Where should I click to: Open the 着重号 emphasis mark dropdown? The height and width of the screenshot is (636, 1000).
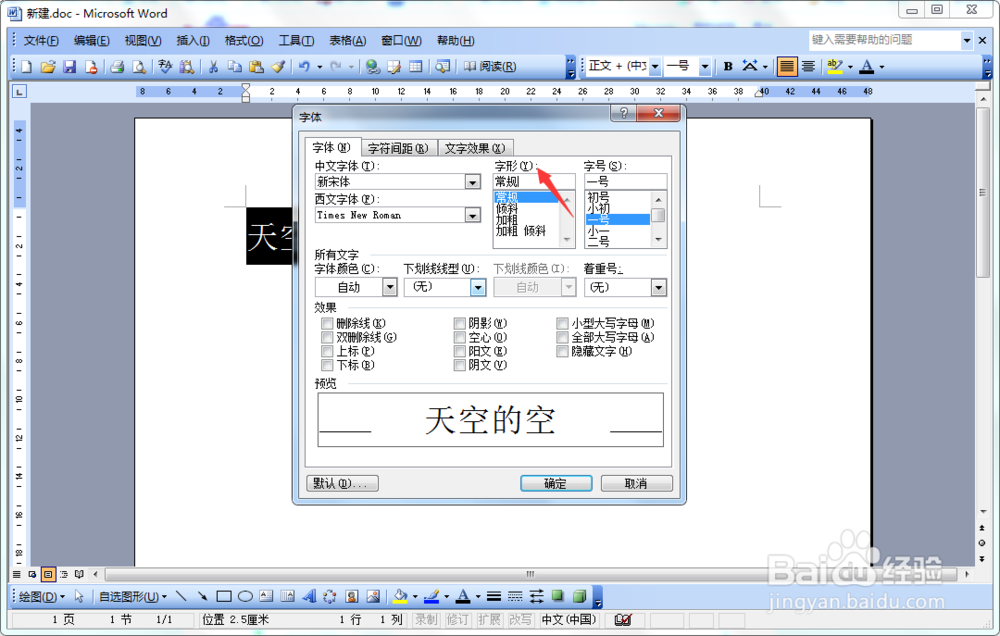[x=659, y=288]
